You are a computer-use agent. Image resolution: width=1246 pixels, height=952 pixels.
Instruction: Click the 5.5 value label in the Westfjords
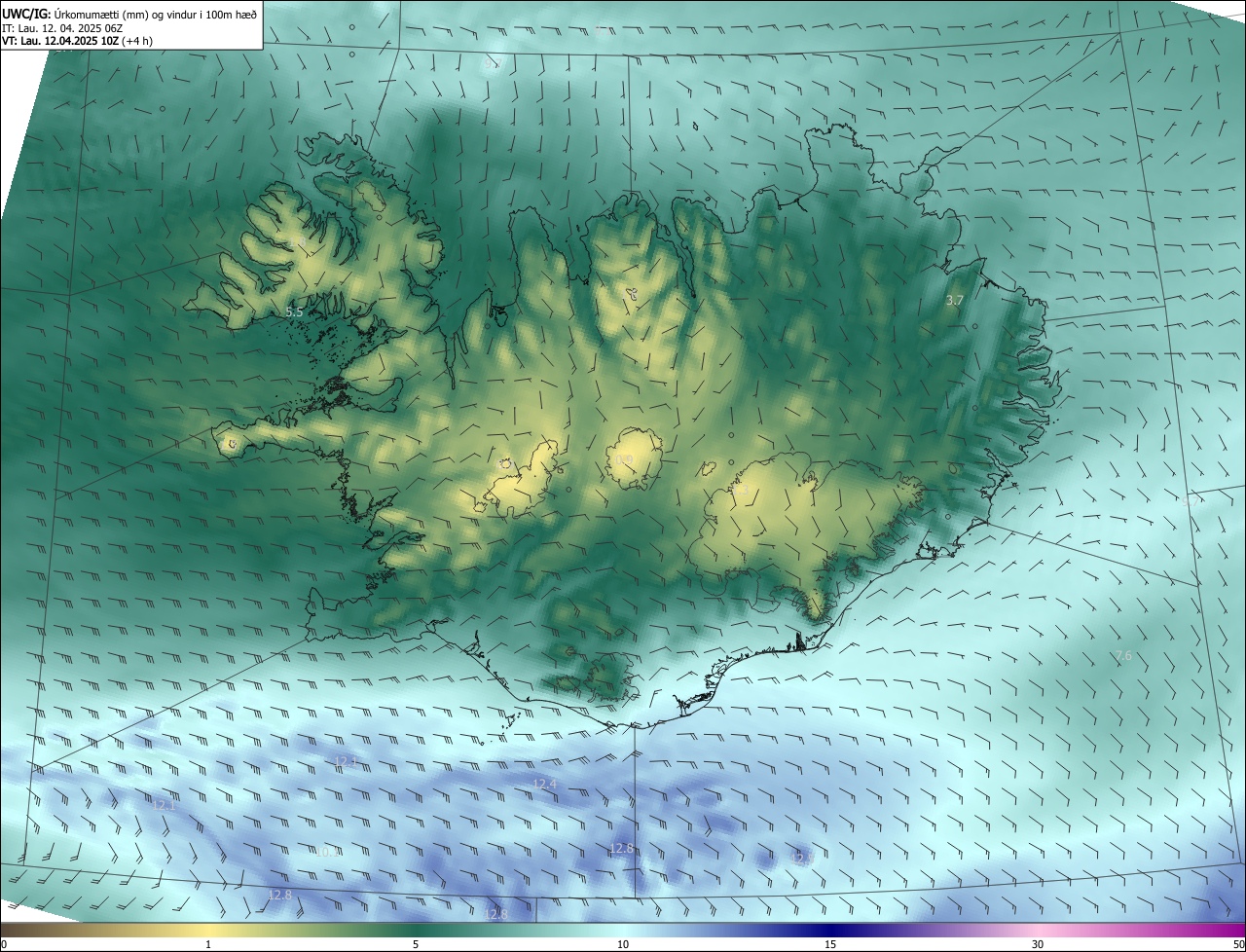pos(295,312)
